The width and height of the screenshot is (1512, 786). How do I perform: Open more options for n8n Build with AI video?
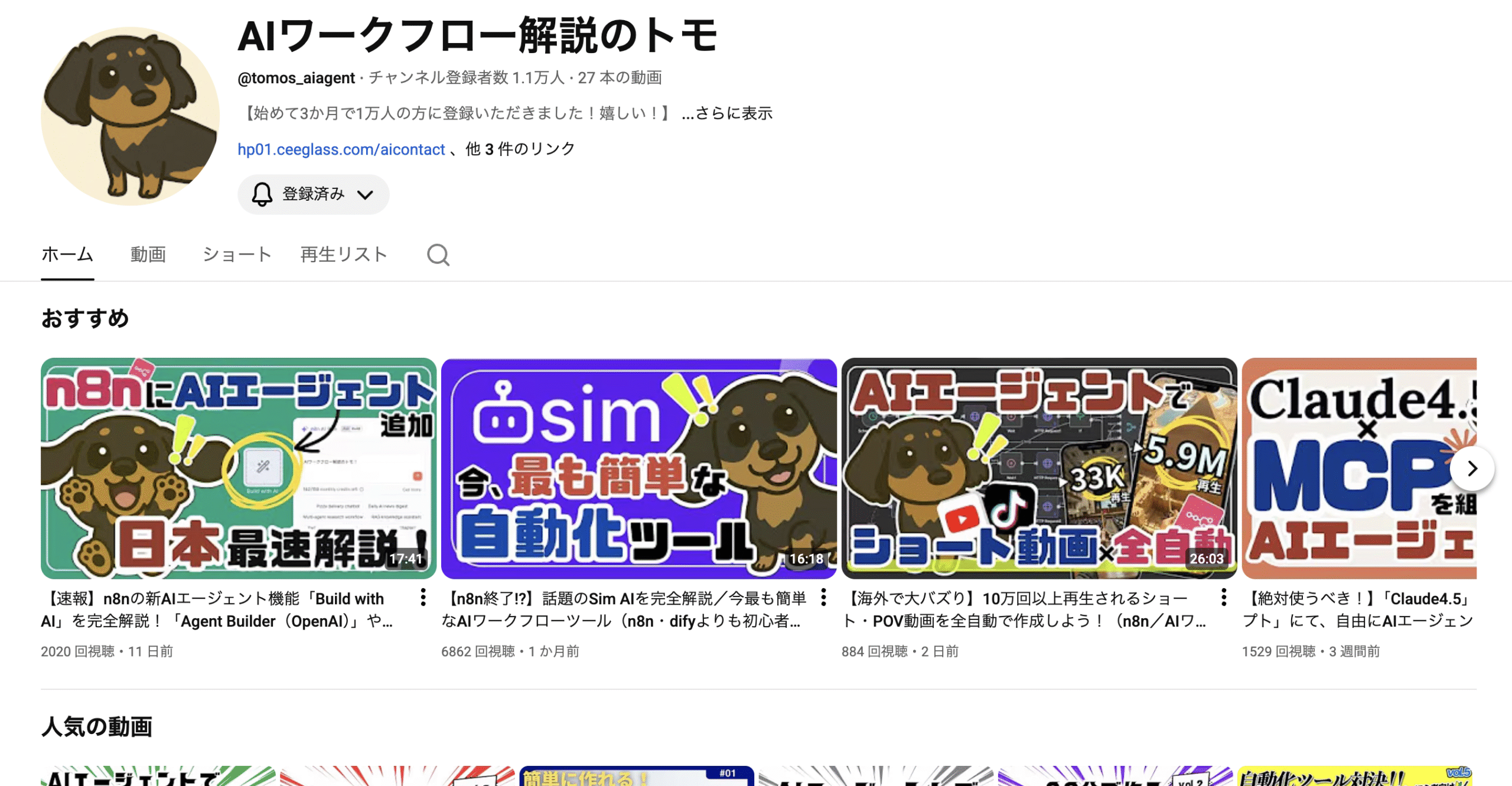tap(423, 598)
